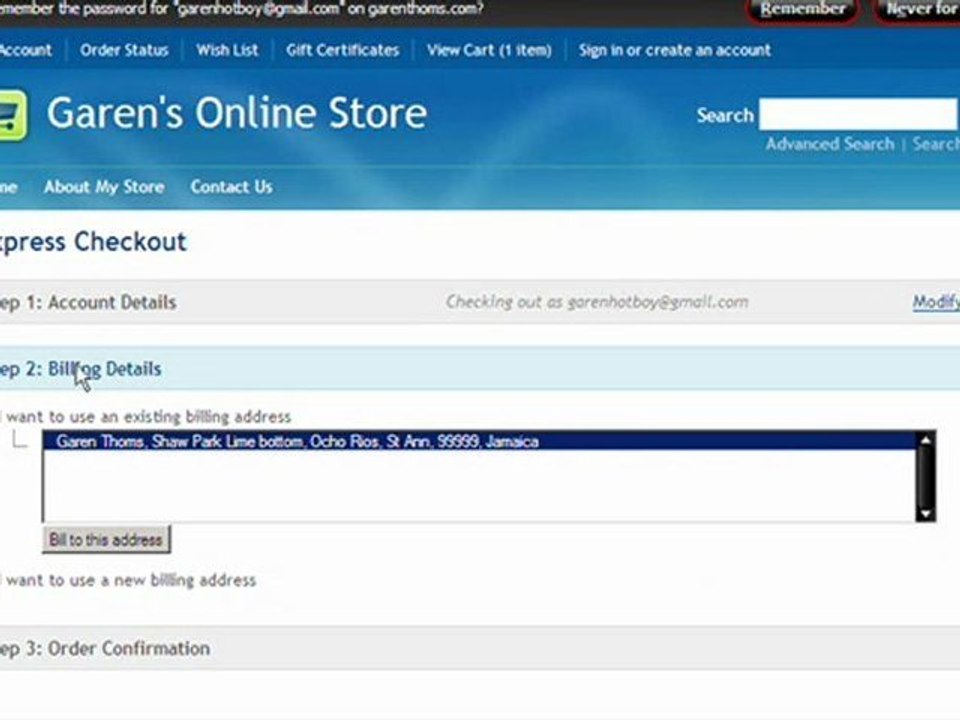
Task: Choose to use a new billing address
Action: pyautogui.click(x=129, y=580)
